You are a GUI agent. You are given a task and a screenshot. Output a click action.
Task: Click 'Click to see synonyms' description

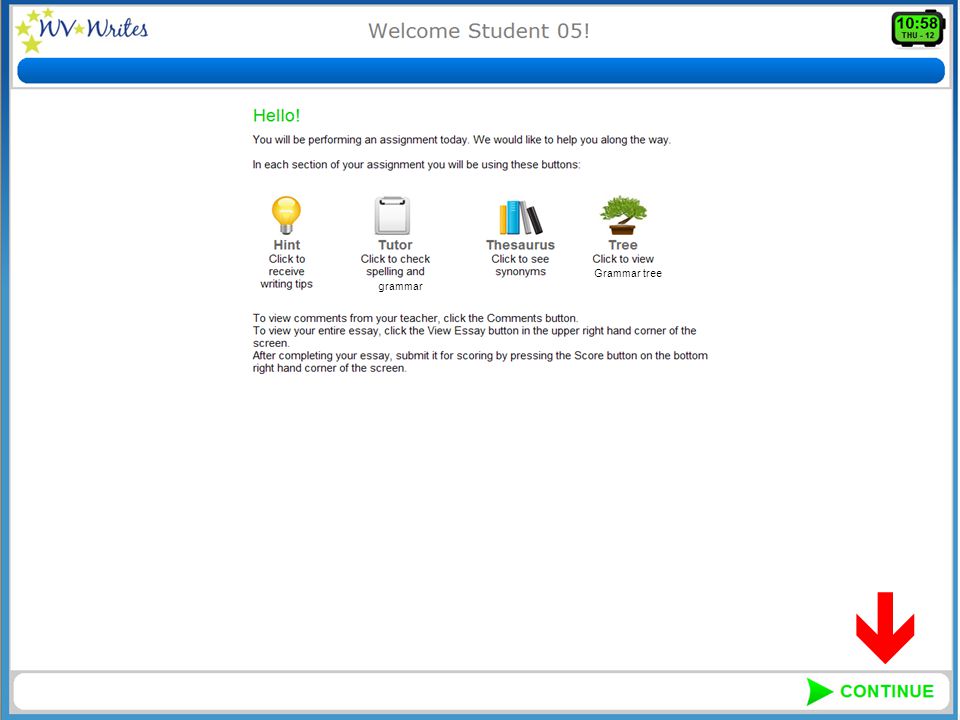point(520,265)
